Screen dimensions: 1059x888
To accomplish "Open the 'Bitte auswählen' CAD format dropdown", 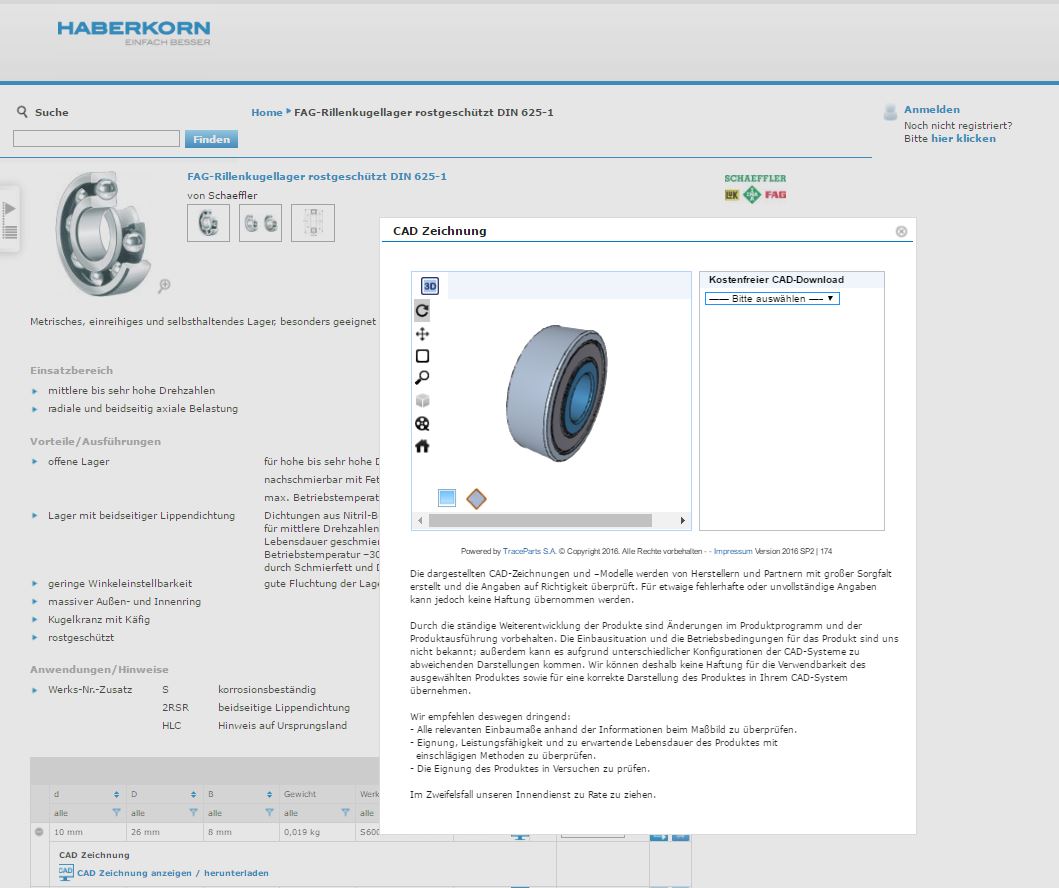I will point(771,299).
